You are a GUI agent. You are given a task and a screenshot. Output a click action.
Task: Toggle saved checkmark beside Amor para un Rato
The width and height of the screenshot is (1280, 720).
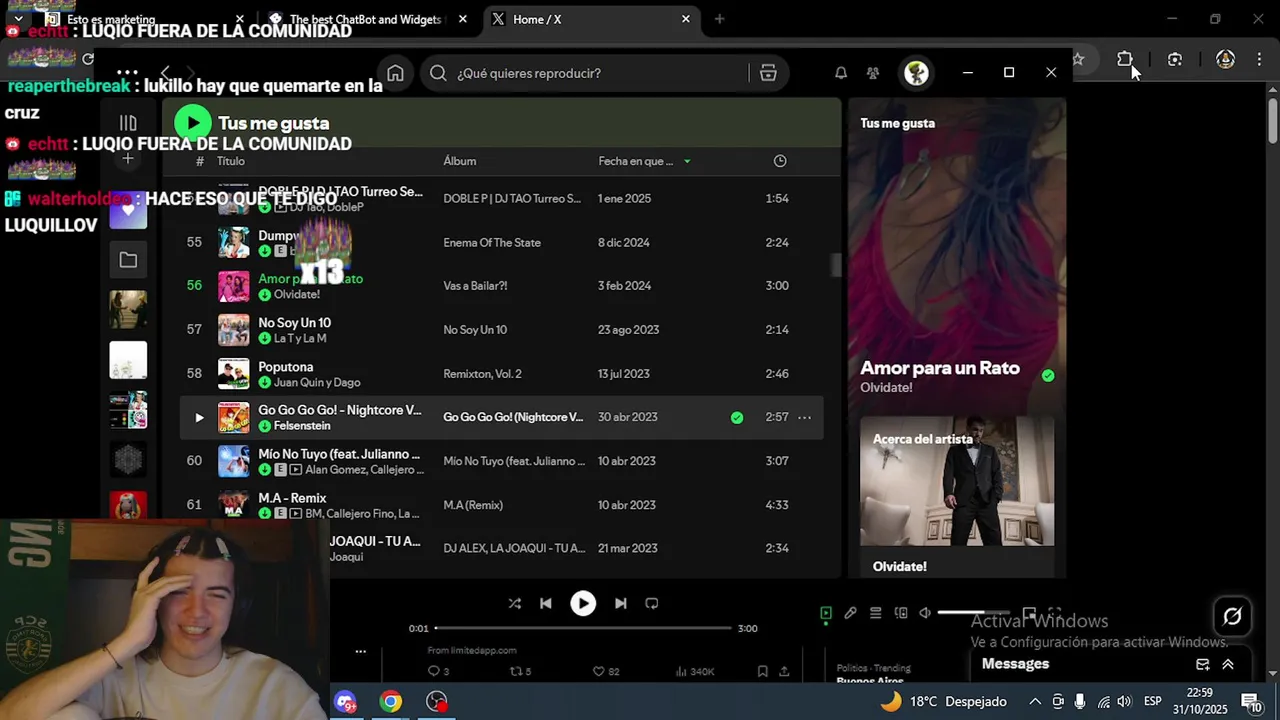[x=1048, y=376]
